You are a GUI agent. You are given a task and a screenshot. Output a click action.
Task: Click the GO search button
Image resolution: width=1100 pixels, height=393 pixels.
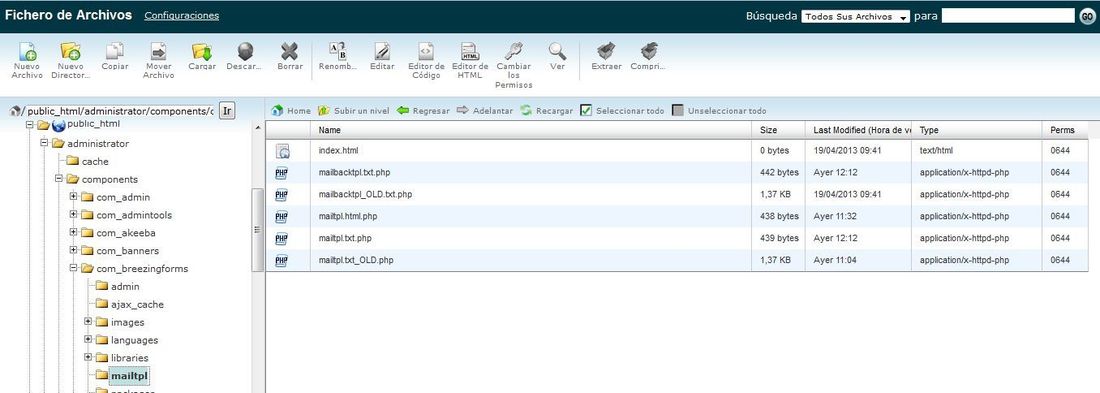[1087, 16]
